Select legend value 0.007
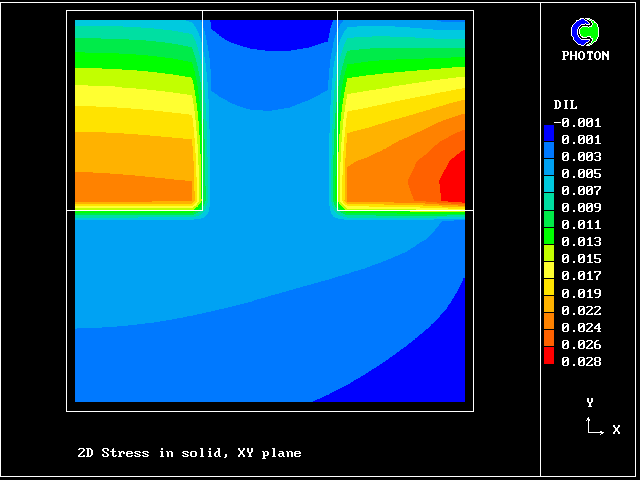The width and height of the screenshot is (640, 480). point(581,191)
